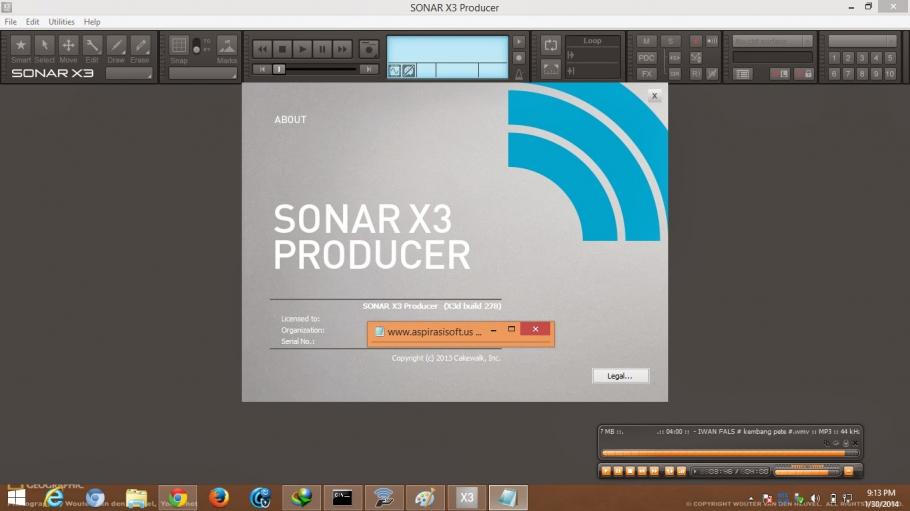Select screenset number 1
The height and width of the screenshot is (511, 910).
(834, 57)
